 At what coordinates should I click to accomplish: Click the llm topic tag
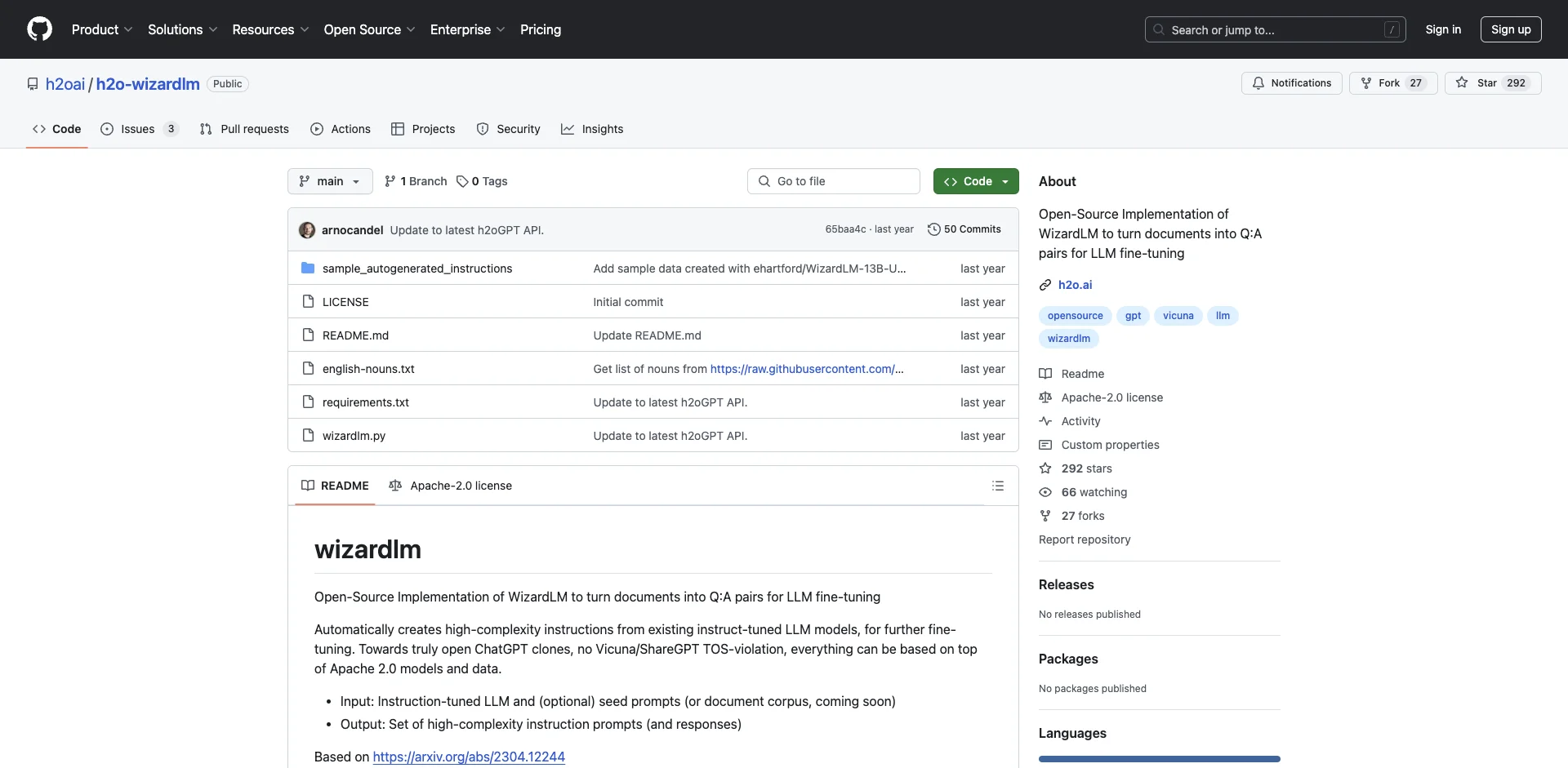coord(1223,316)
